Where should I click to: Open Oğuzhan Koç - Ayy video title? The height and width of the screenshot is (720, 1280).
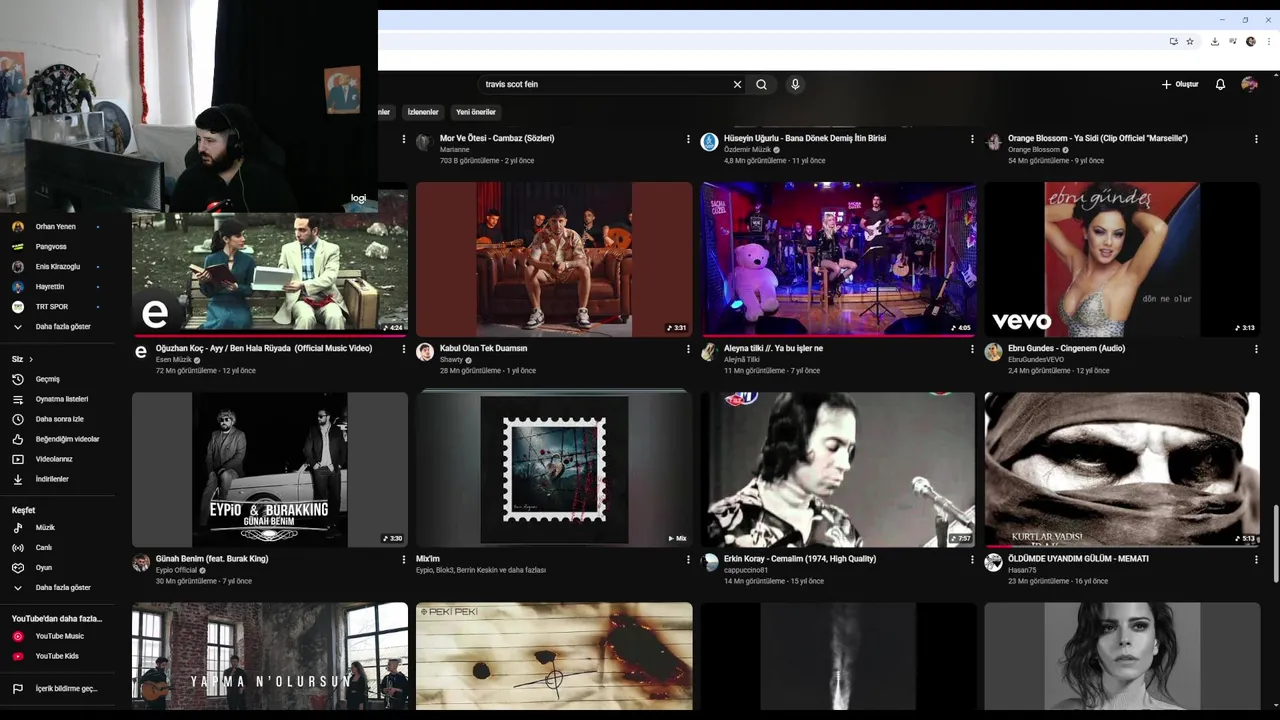click(264, 348)
